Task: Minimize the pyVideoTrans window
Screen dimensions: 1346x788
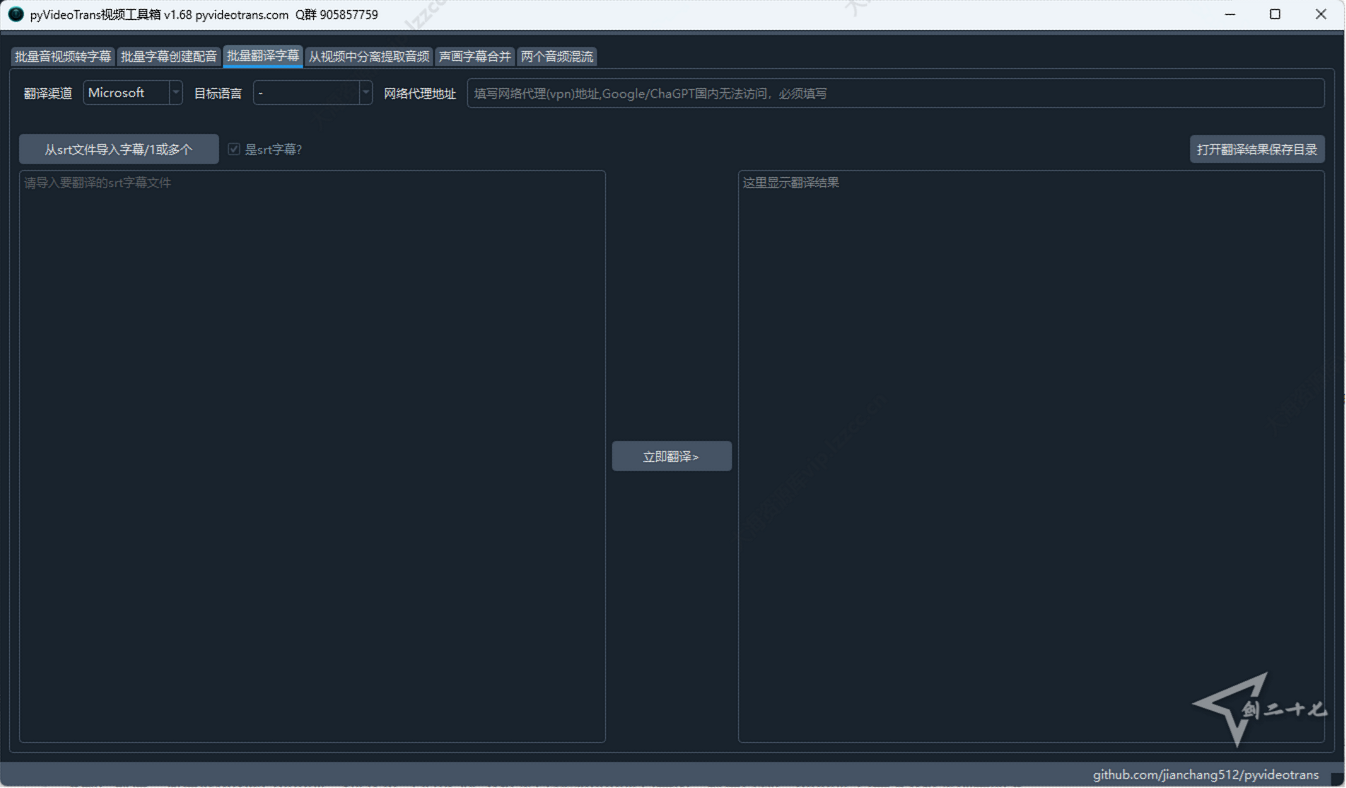Action: [x=1230, y=14]
